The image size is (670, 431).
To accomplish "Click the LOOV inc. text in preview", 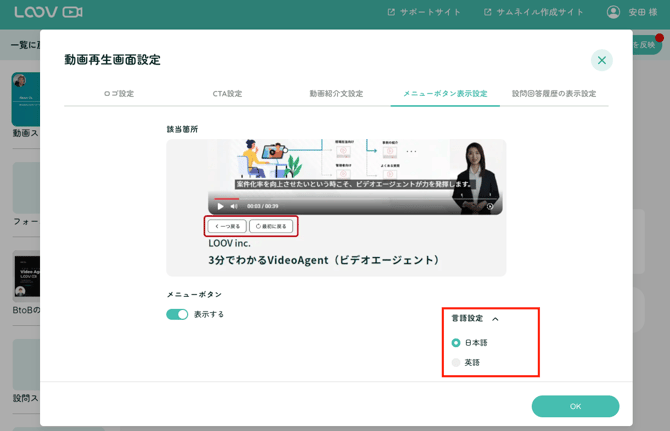I will [x=229, y=243].
